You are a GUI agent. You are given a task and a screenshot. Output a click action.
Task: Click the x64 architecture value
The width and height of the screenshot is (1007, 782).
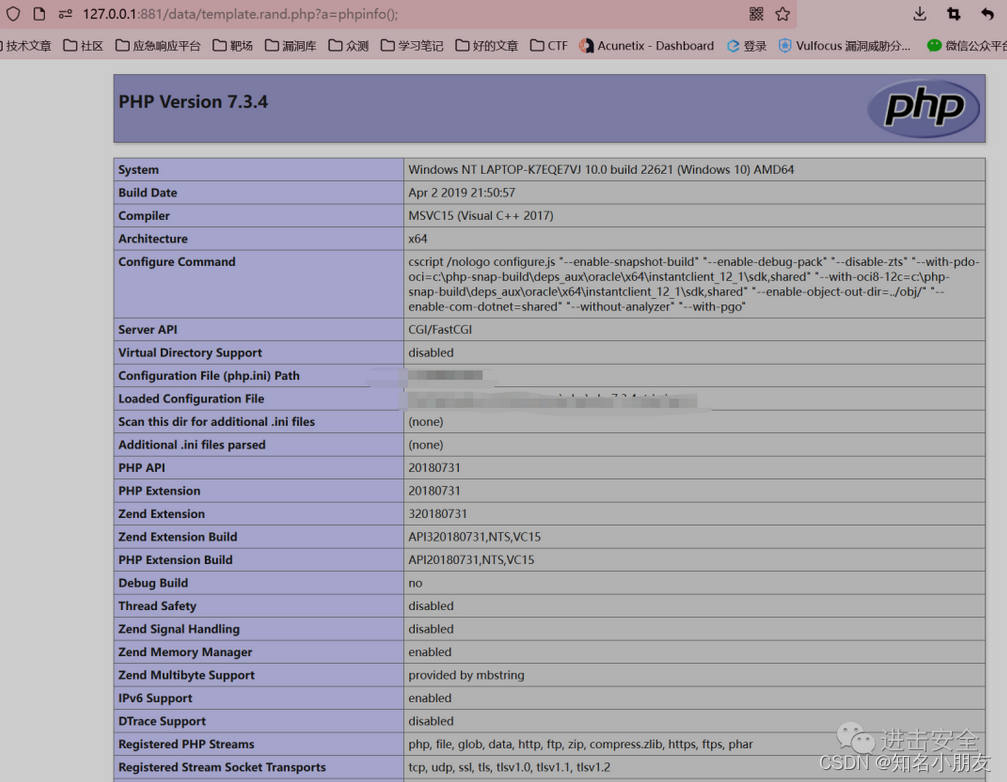417,239
